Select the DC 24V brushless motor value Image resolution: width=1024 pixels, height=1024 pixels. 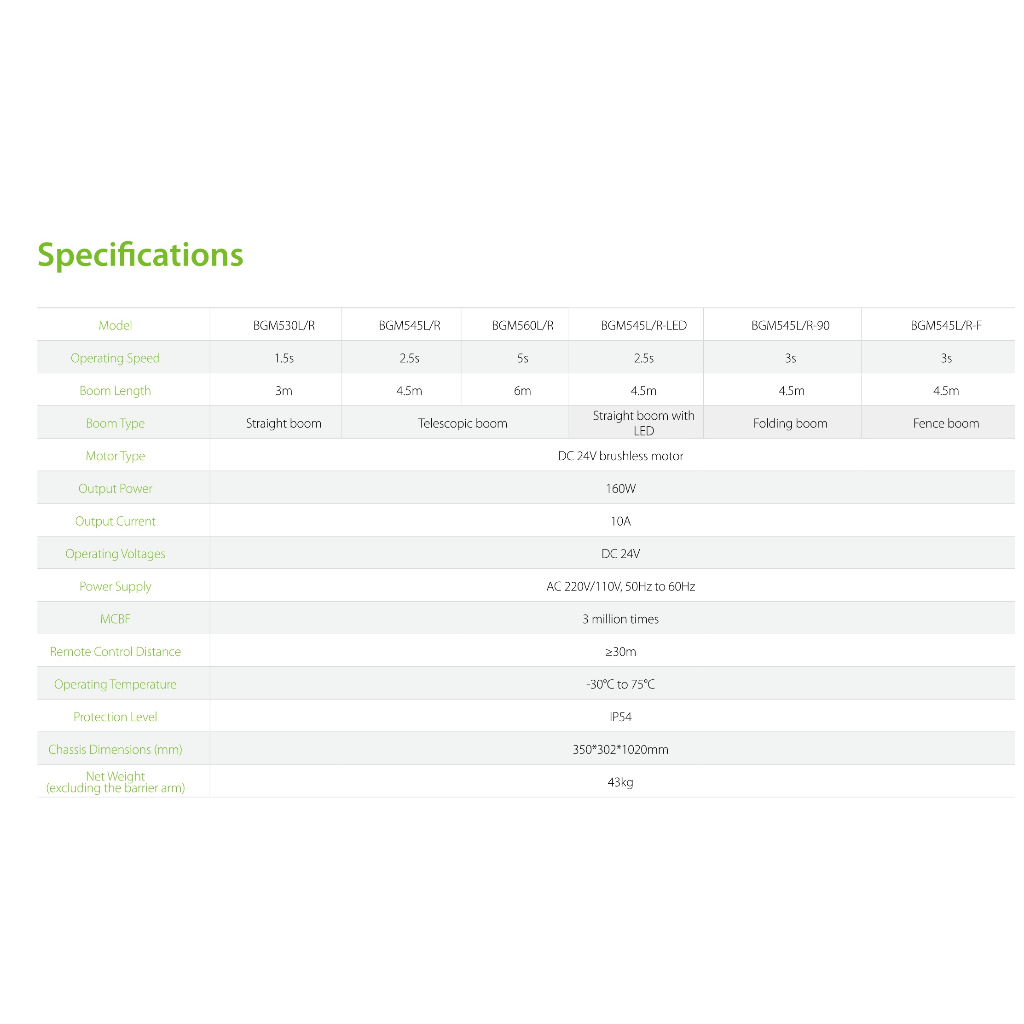620,456
